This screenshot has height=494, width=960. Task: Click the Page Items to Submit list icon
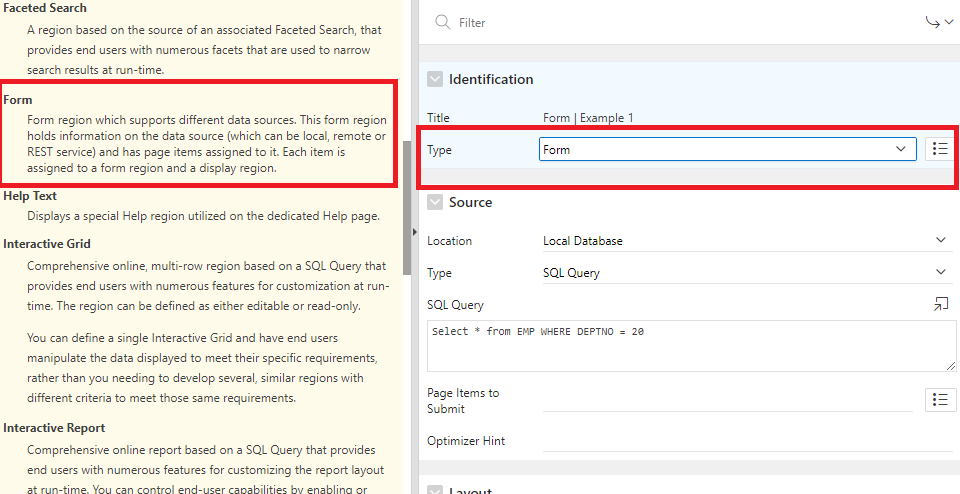(938, 400)
